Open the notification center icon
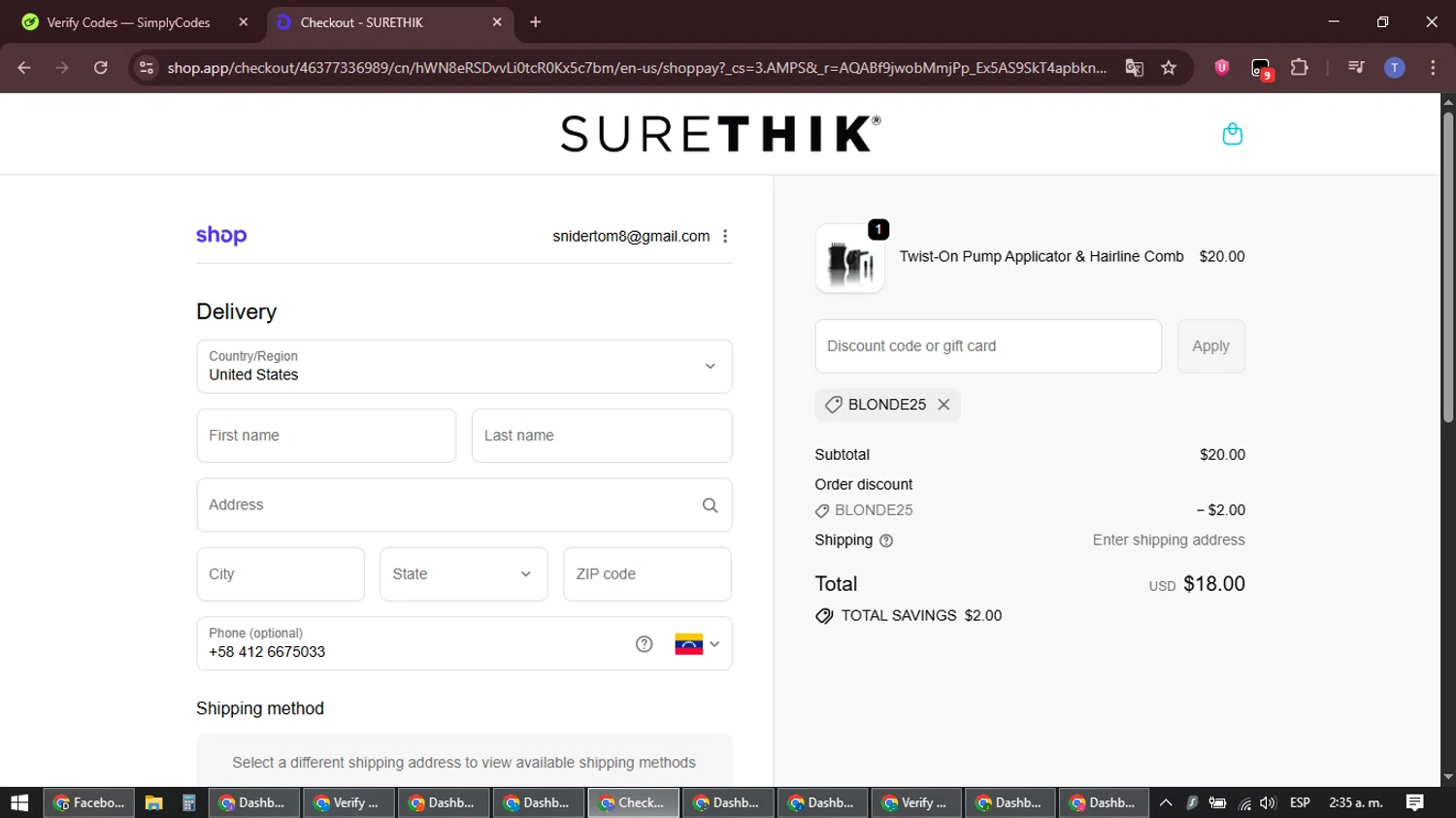 click(x=1415, y=802)
